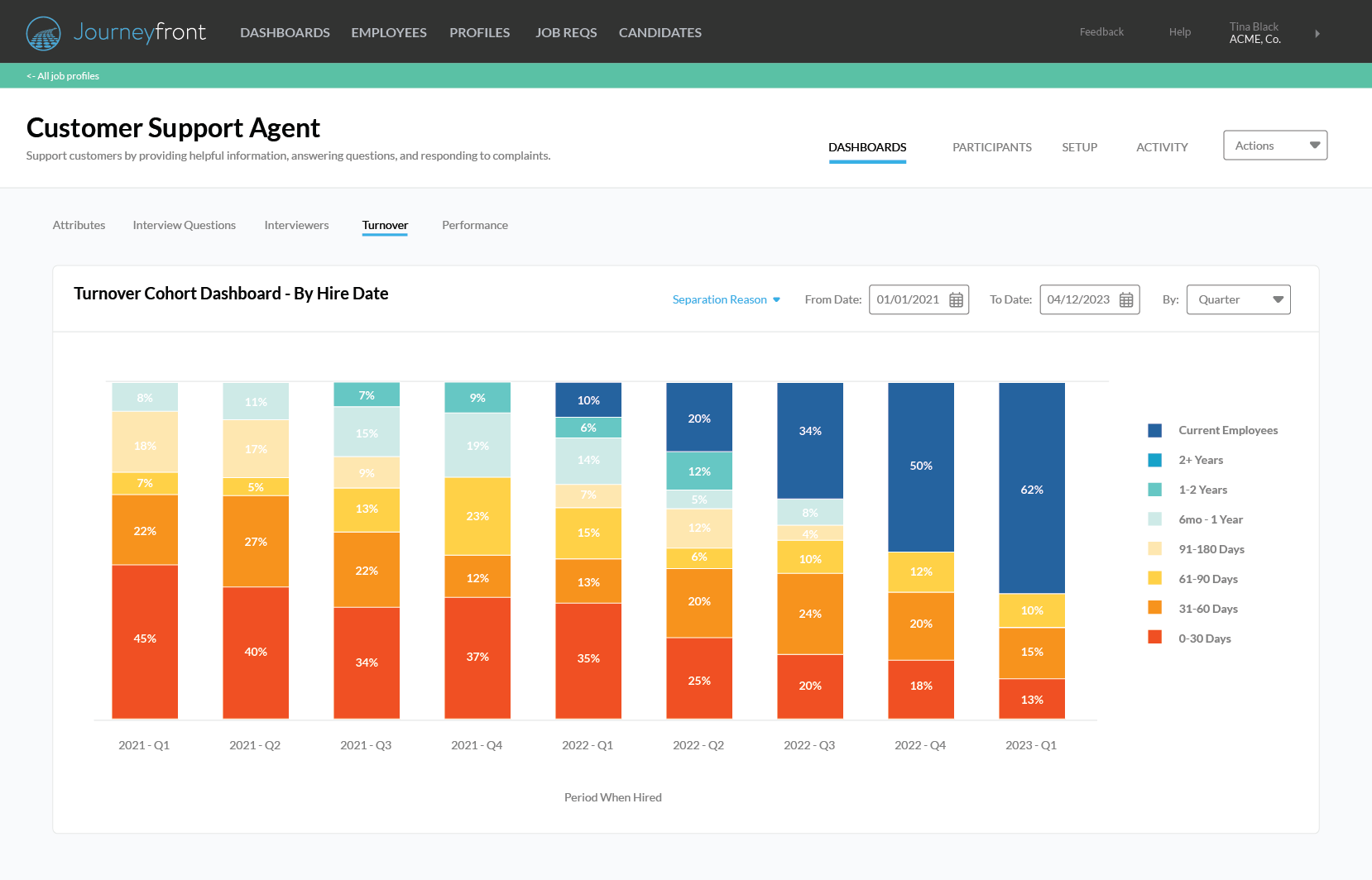Open the Candidates menu in the top navigation
The height and width of the screenshot is (880, 1372).
point(660,33)
